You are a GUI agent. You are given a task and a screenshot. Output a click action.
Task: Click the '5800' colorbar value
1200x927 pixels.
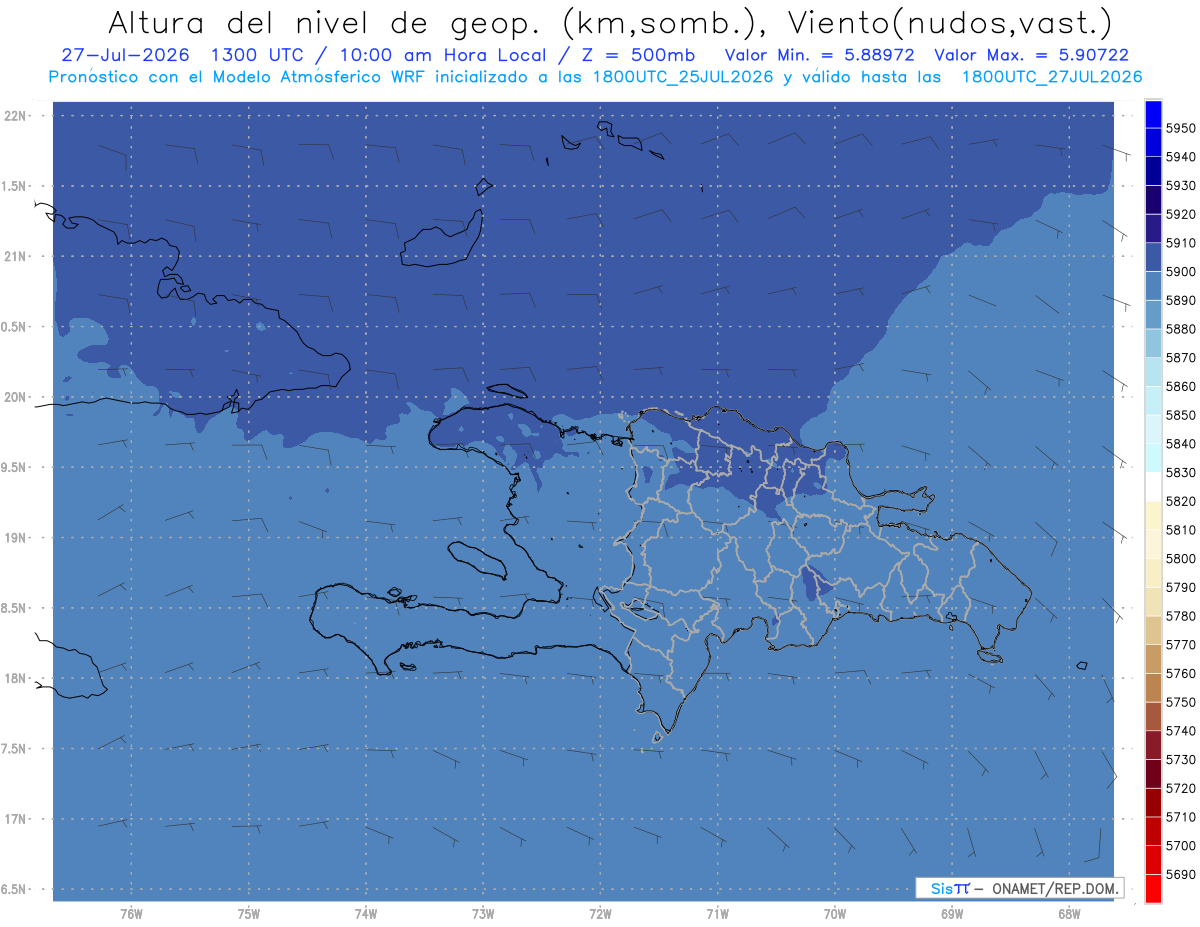[1181, 558]
